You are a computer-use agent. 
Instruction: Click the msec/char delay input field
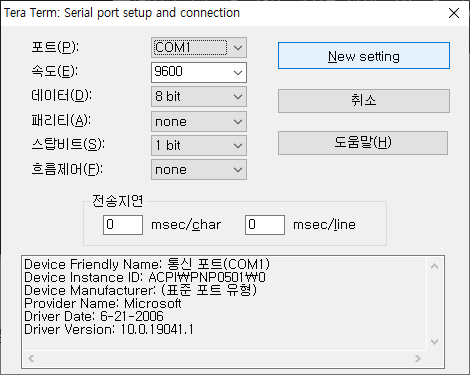tap(123, 225)
